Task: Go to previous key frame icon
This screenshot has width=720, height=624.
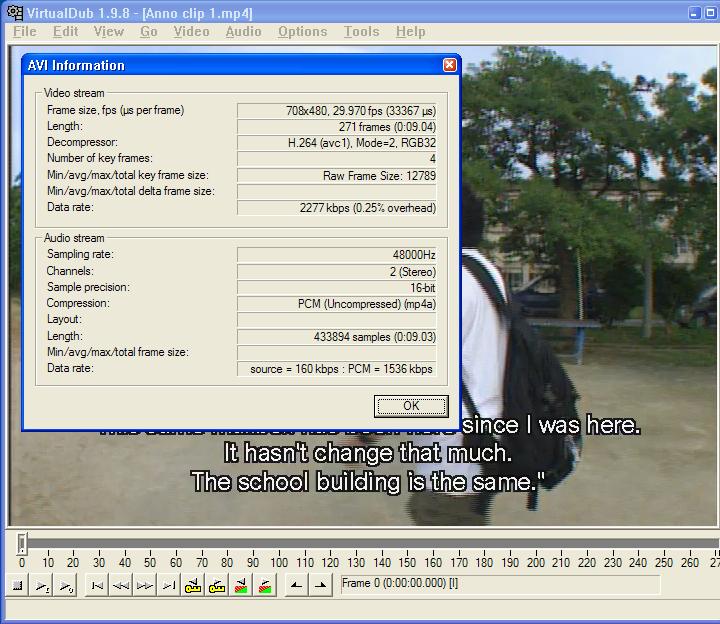Action: click(x=193, y=585)
